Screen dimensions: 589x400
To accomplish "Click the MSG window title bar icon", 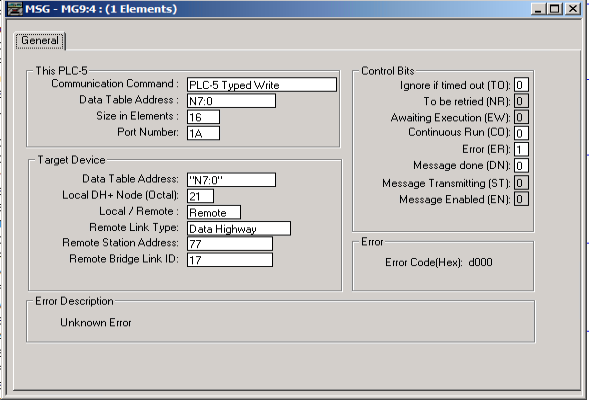I will point(15,9).
